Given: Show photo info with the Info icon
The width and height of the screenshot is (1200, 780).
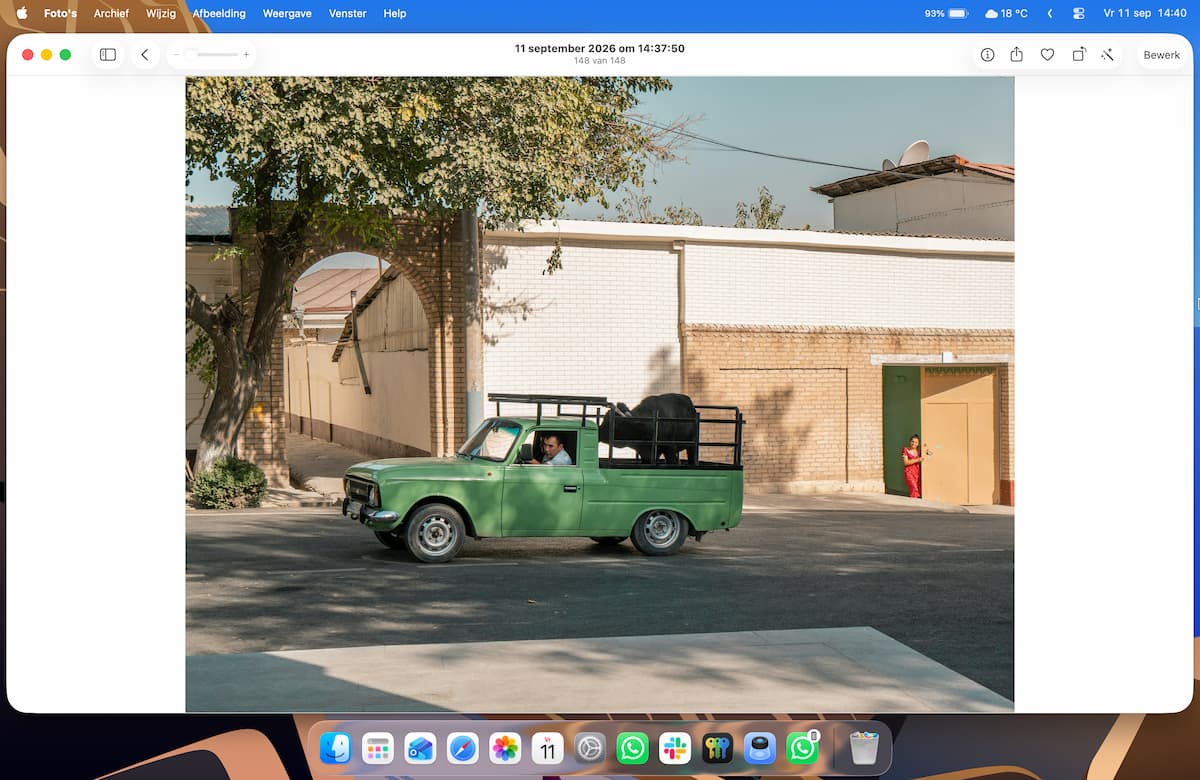Looking at the screenshot, I should (987, 55).
